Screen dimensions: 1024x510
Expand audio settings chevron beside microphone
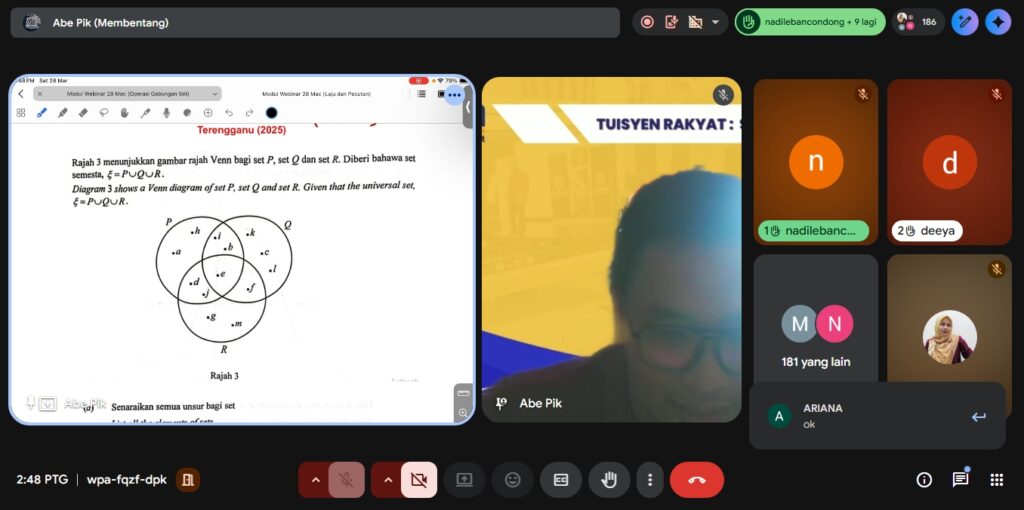coord(316,480)
